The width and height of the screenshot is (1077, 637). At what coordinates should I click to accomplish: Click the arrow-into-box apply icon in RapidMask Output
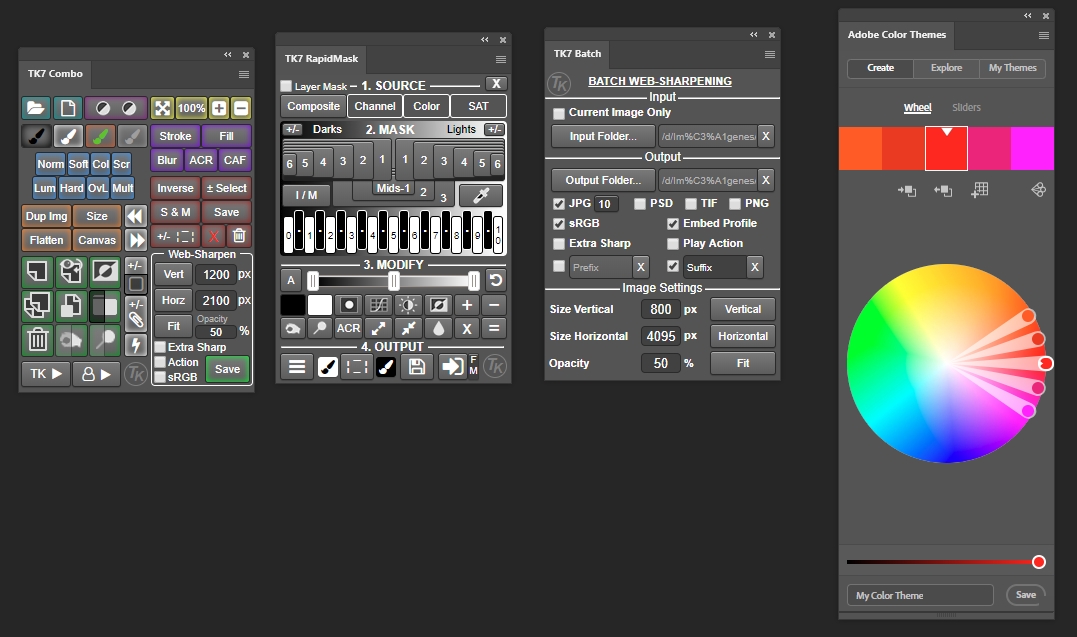[452, 366]
